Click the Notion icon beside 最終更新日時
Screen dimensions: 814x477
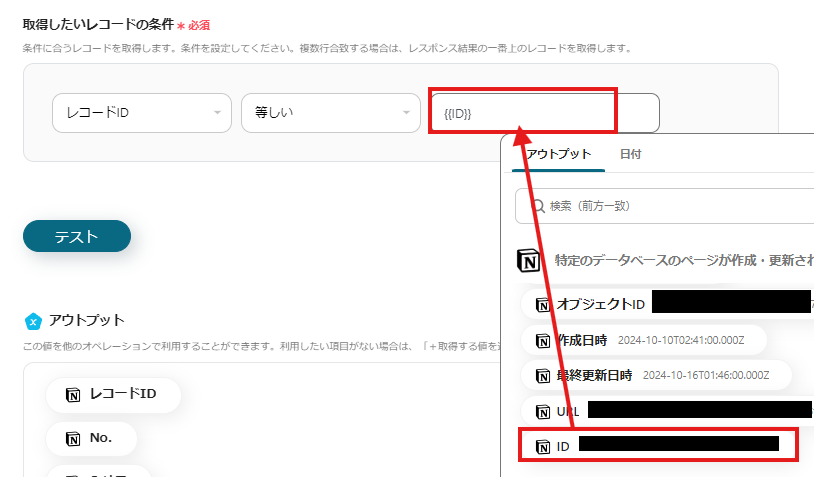(x=543, y=376)
